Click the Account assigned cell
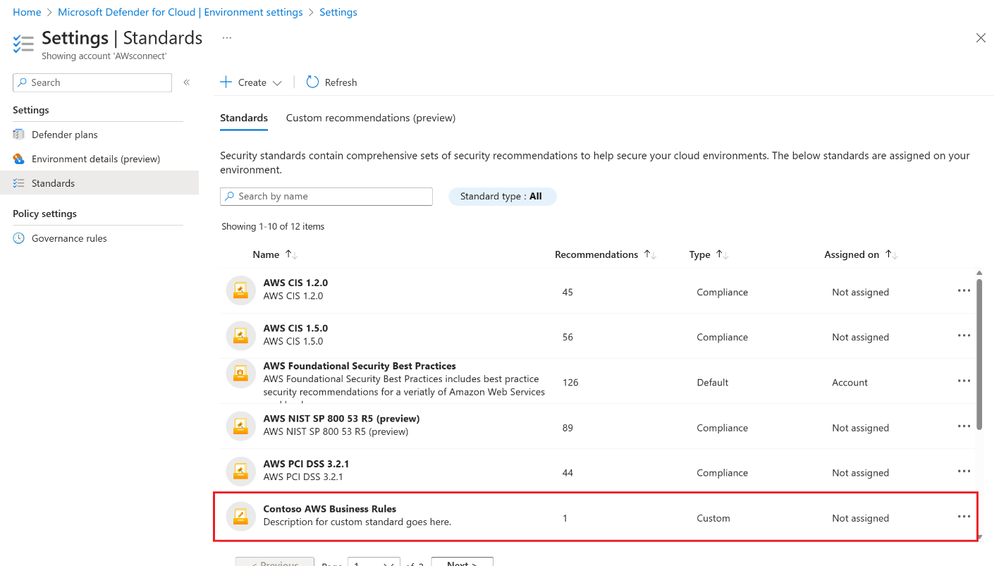This screenshot has width=999, height=566. (x=849, y=382)
